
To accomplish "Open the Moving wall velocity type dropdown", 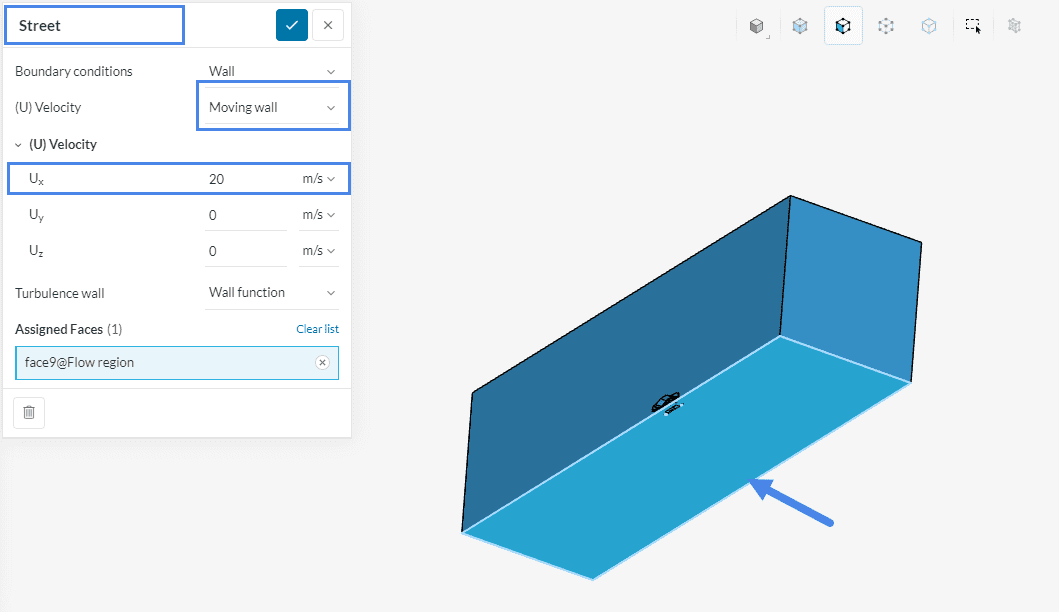I will 272,107.
